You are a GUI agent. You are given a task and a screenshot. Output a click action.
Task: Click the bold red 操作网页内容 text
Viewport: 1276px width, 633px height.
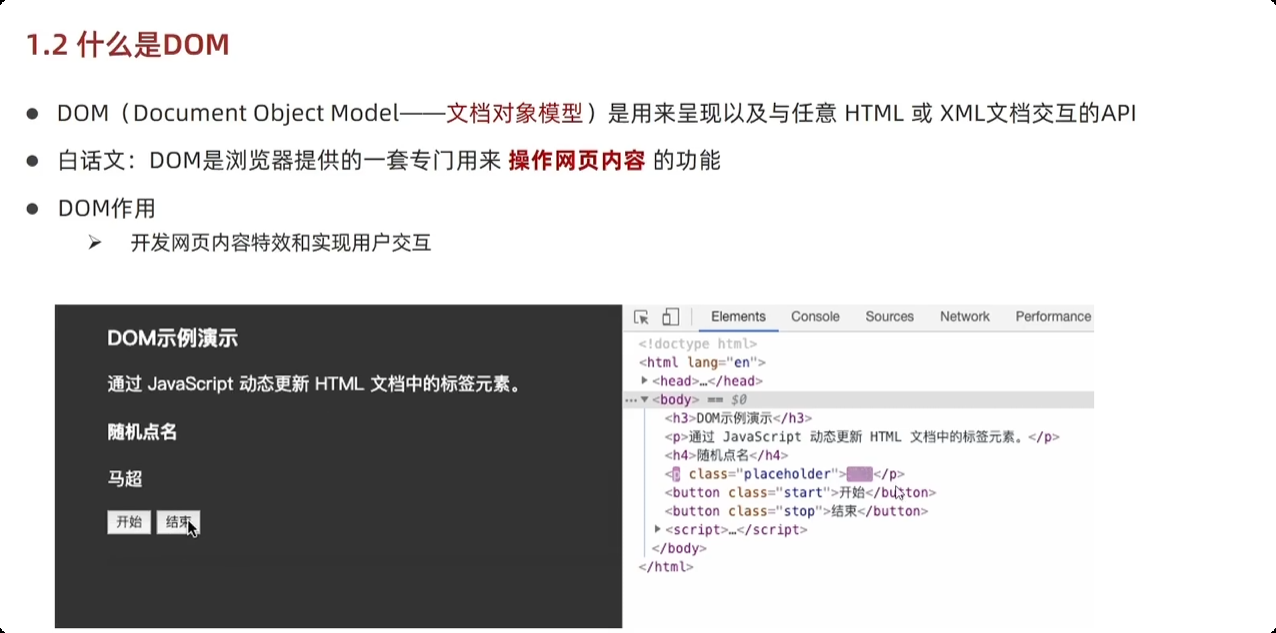coord(576,160)
